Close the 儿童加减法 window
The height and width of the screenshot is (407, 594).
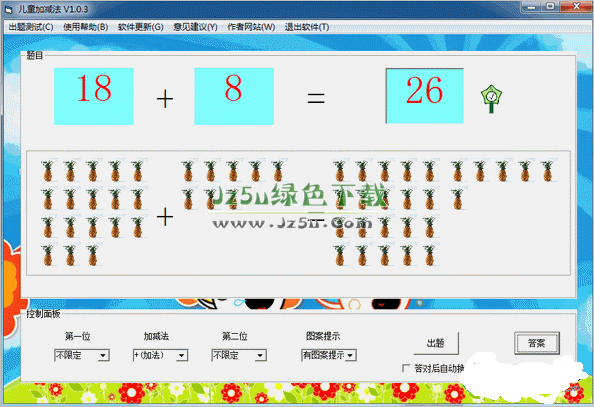tap(576, 6)
